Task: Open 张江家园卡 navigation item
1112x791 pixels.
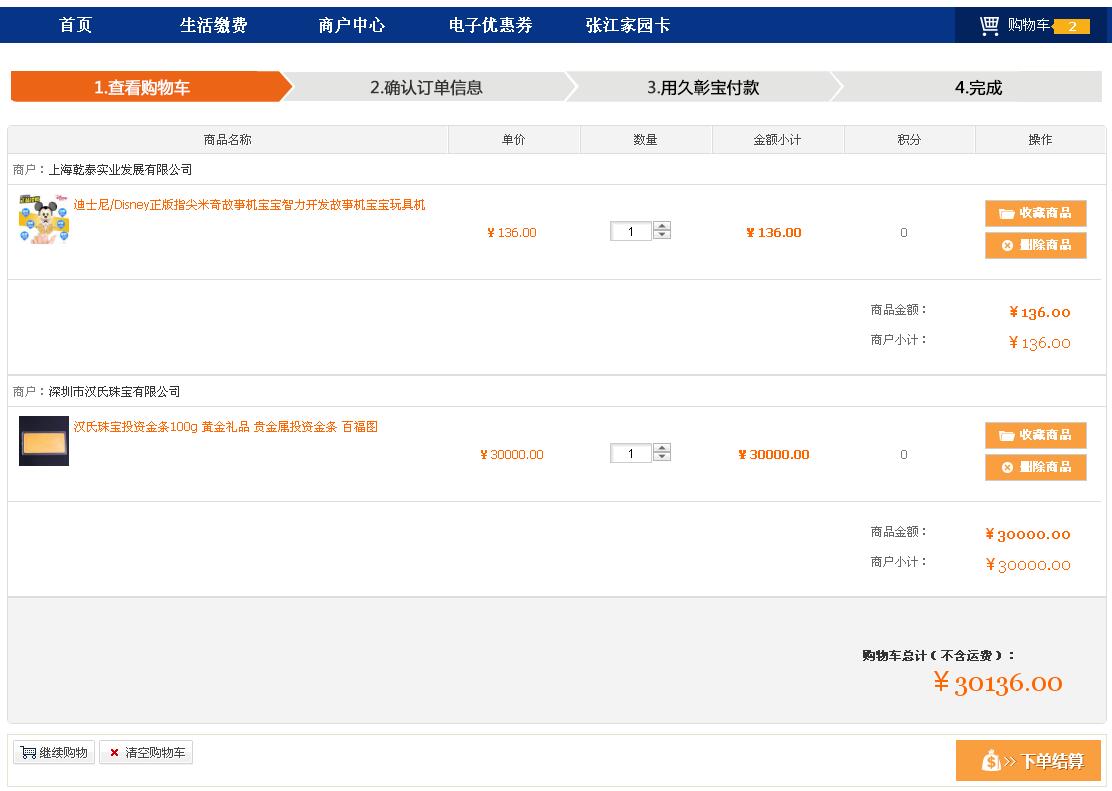Action: [x=628, y=26]
